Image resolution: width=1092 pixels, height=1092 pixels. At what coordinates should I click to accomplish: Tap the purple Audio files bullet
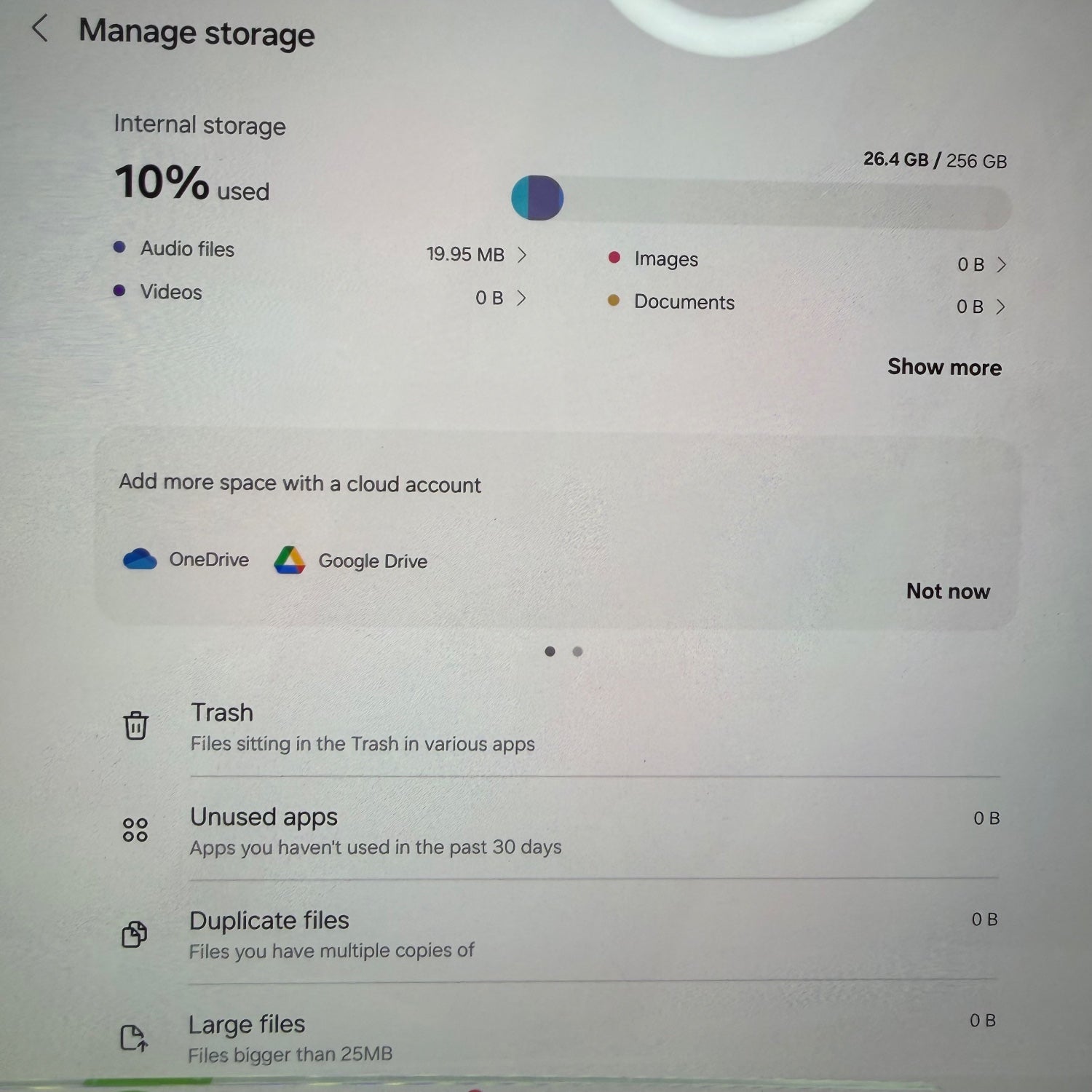coord(120,248)
